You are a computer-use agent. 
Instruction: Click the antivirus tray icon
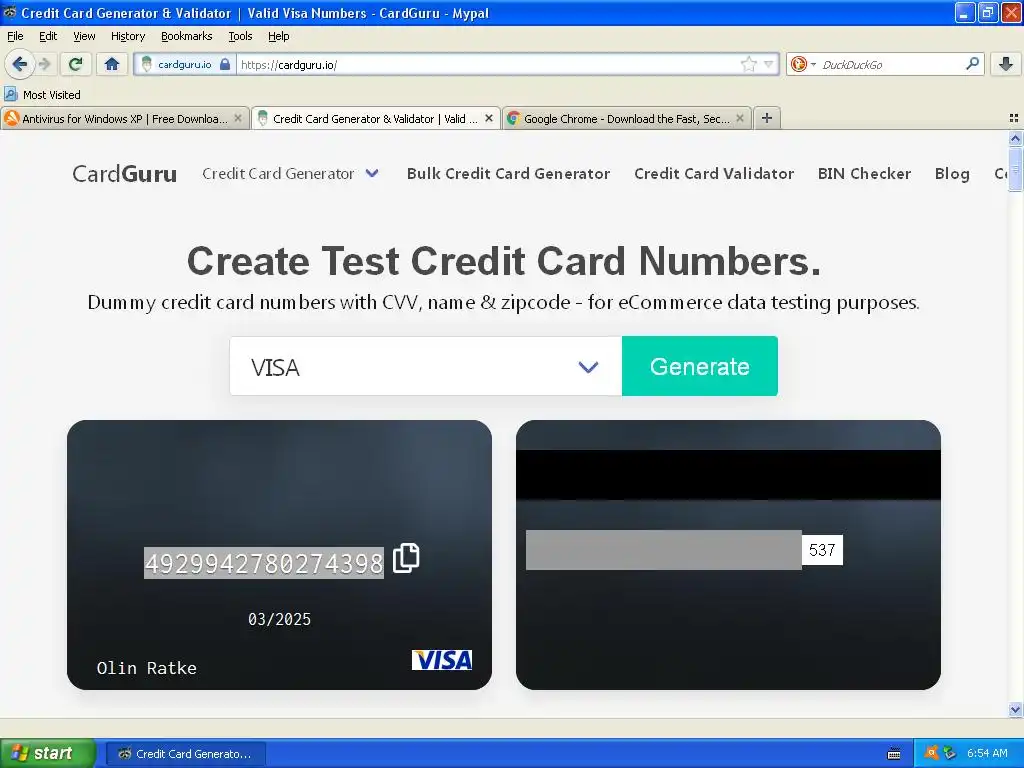tap(932, 753)
